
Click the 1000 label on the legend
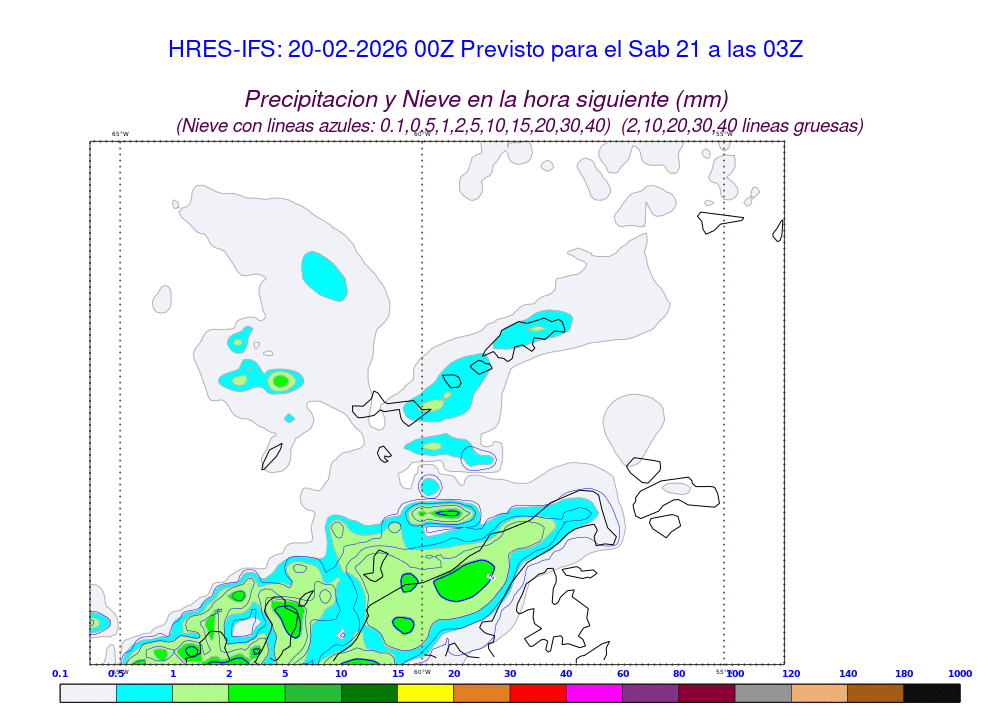960,674
